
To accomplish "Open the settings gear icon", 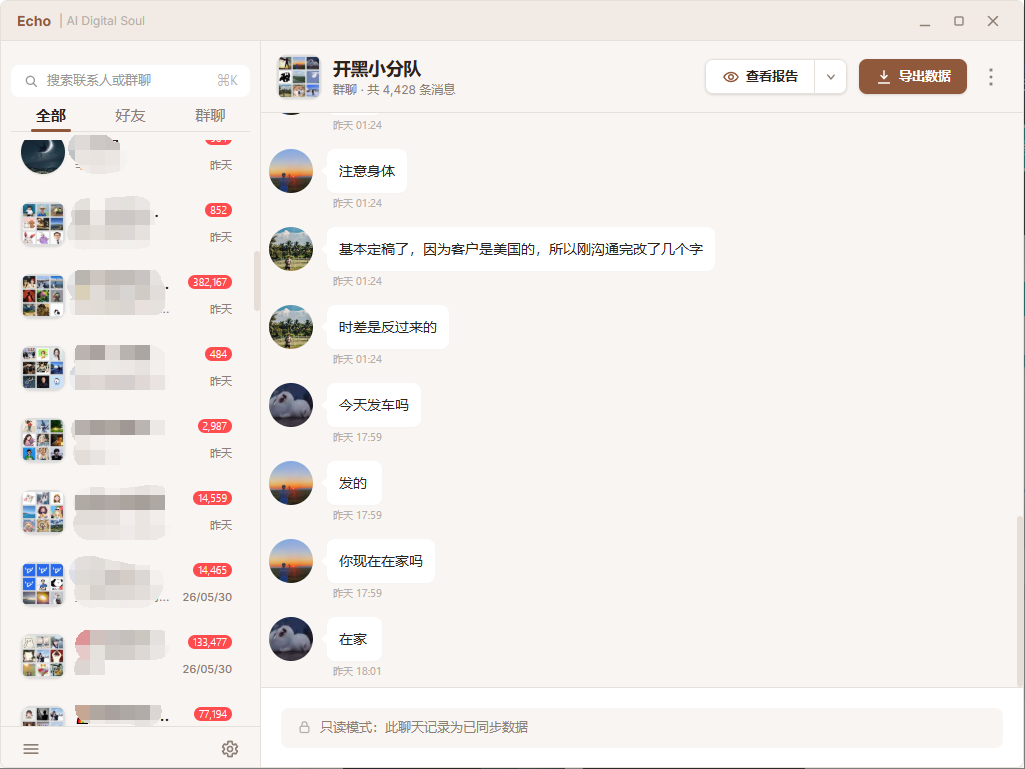I will click(230, 749).
